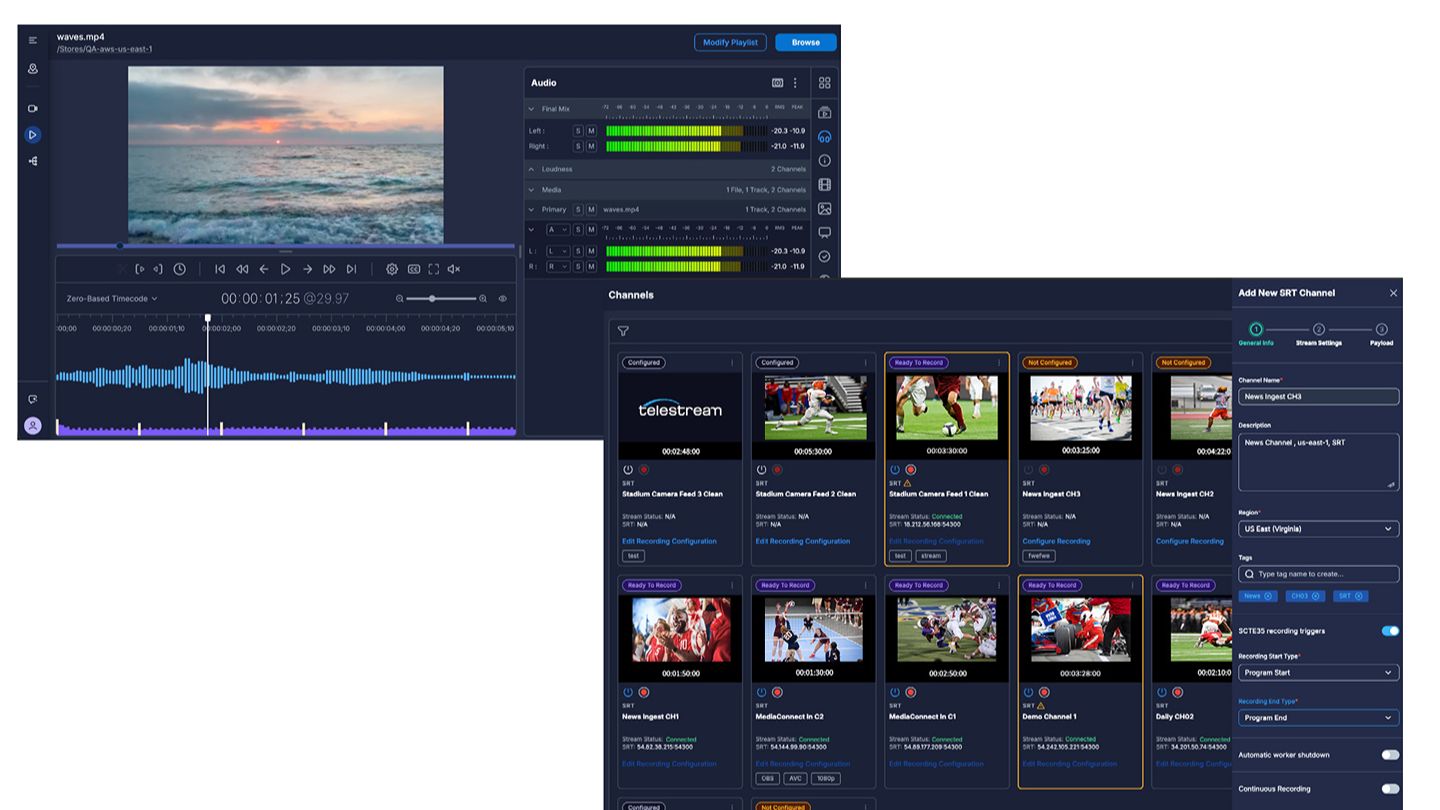Viewport: 1440px width, 810px height.
Task: Open Recording End Type dropdown
Action: [x=1318, y=718]
